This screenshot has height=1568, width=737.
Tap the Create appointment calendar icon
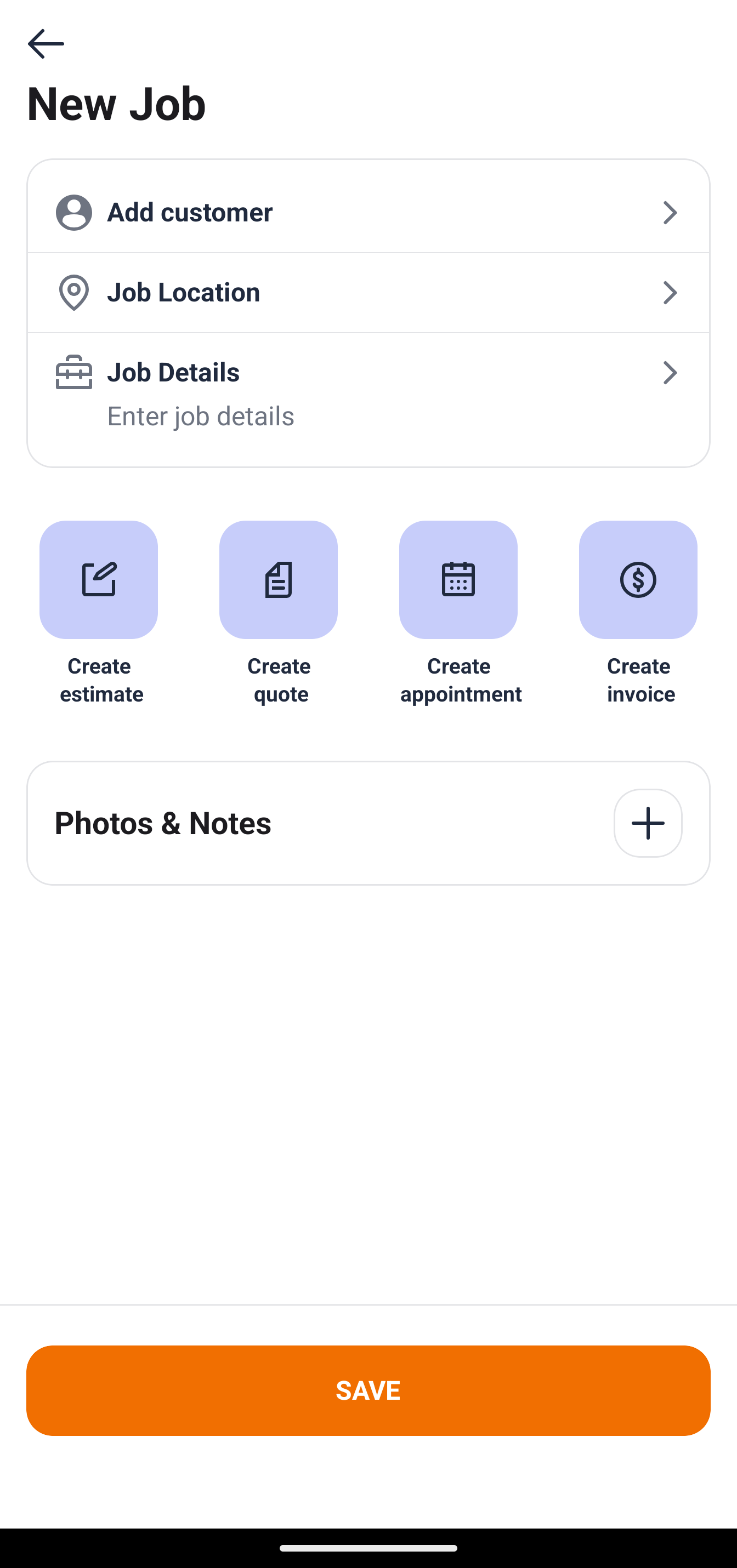pos(458,579)
